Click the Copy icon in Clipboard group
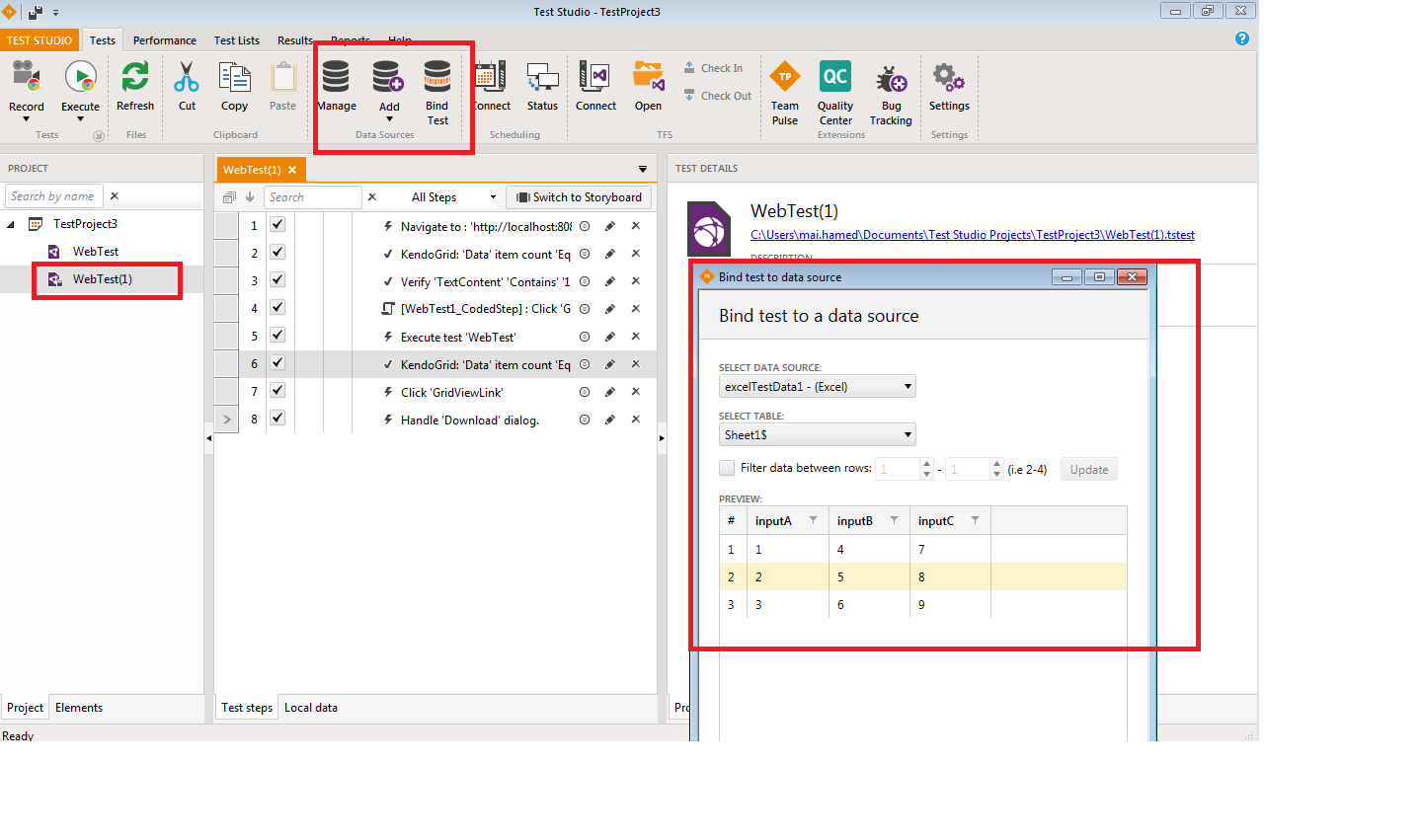The image size is (1422, 840). coord(234,77)
